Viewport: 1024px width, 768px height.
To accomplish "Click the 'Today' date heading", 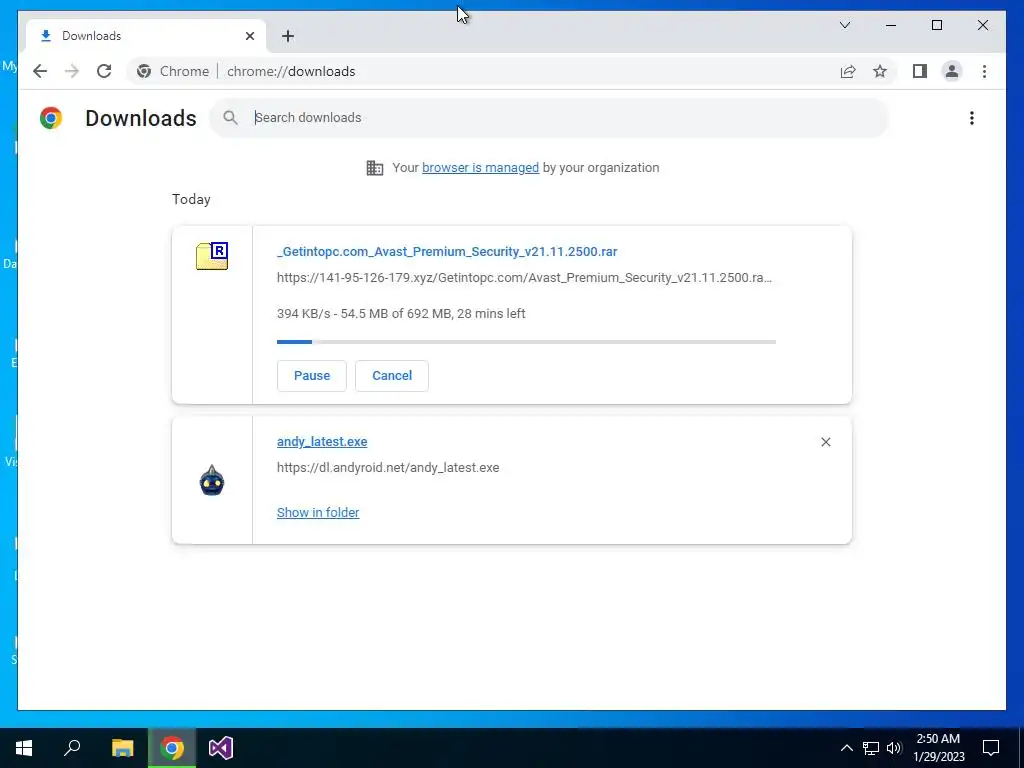I will [191, 199].
